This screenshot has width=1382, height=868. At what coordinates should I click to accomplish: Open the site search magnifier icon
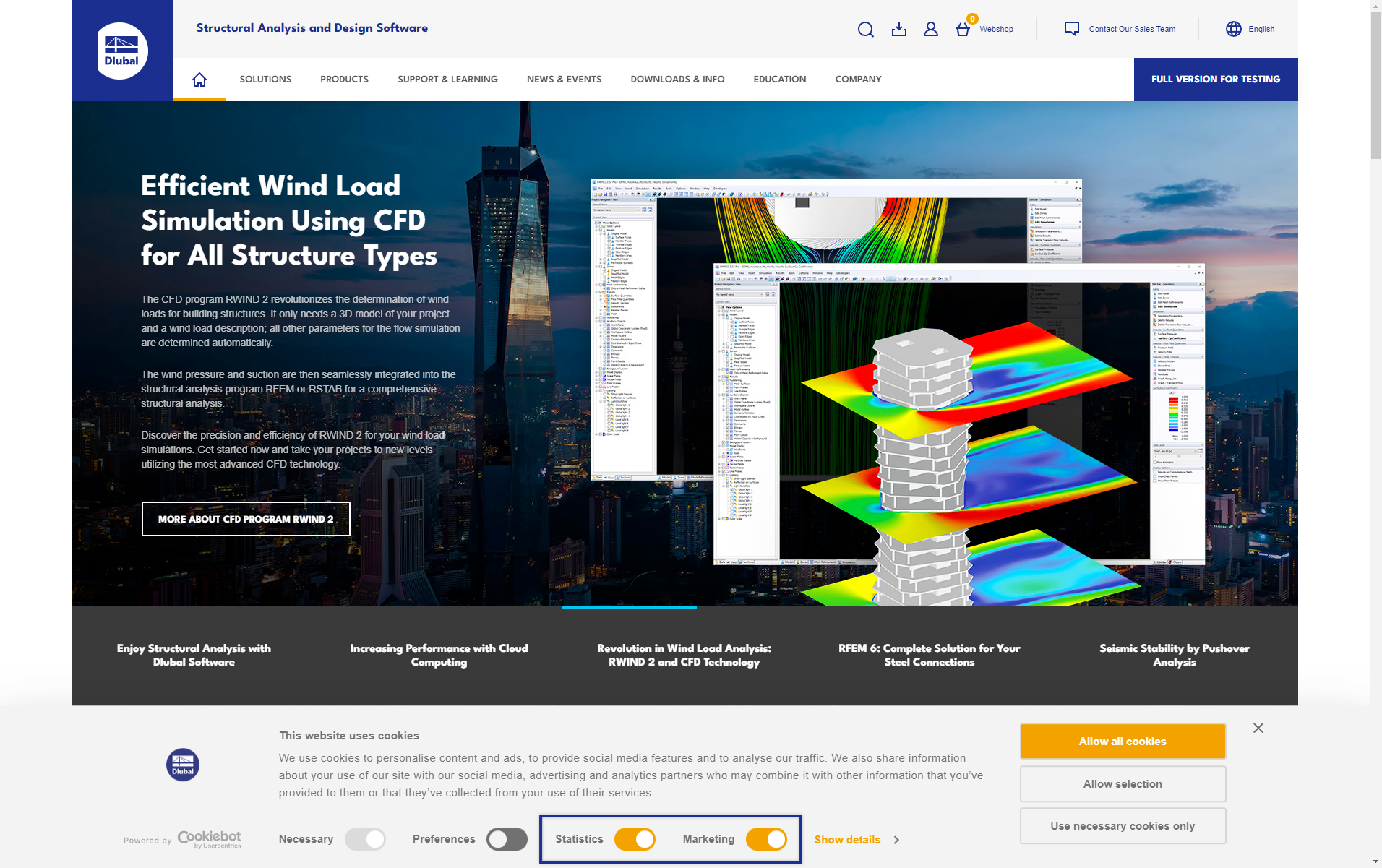point(865,29)
